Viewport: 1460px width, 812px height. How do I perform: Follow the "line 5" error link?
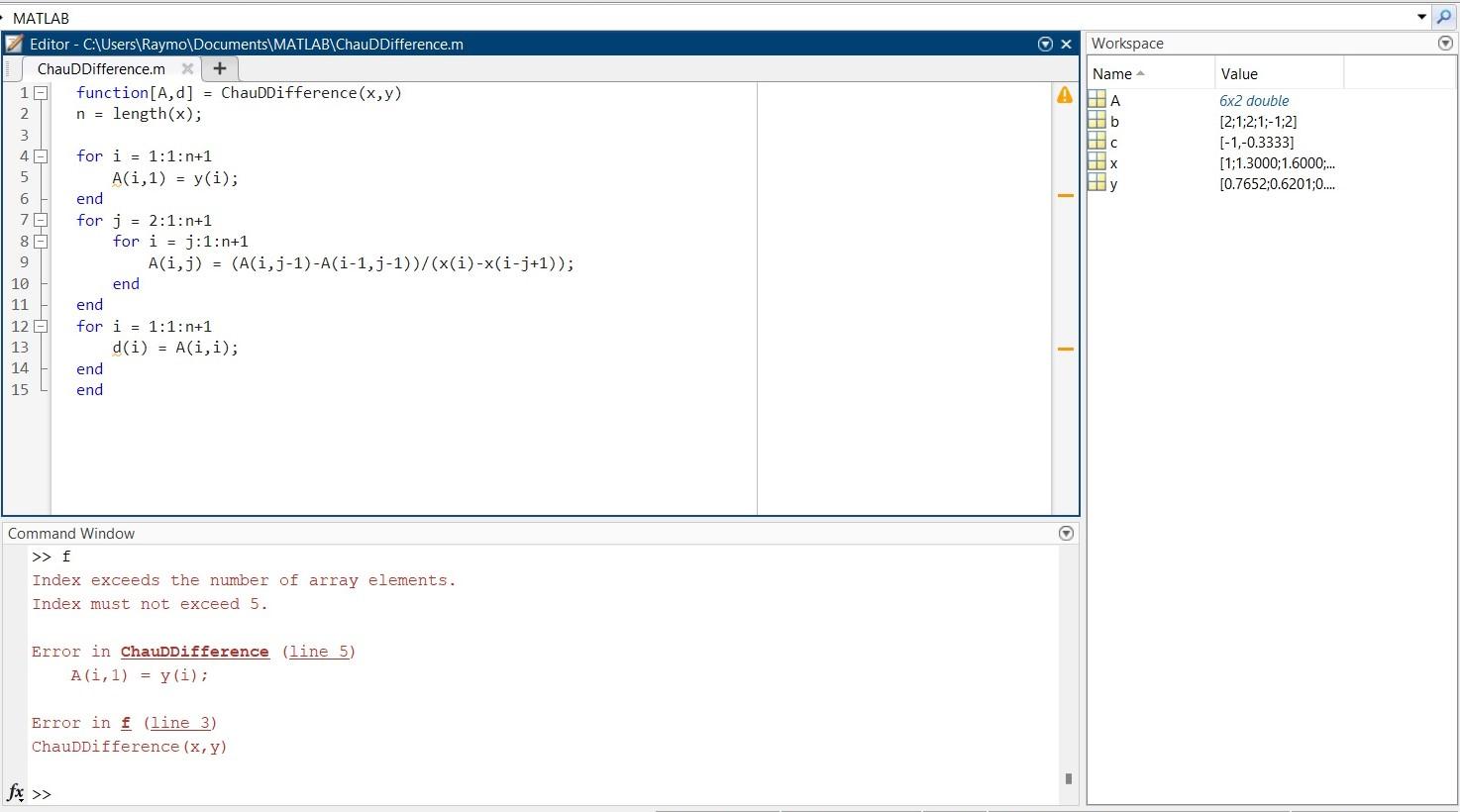coord(319,652)
